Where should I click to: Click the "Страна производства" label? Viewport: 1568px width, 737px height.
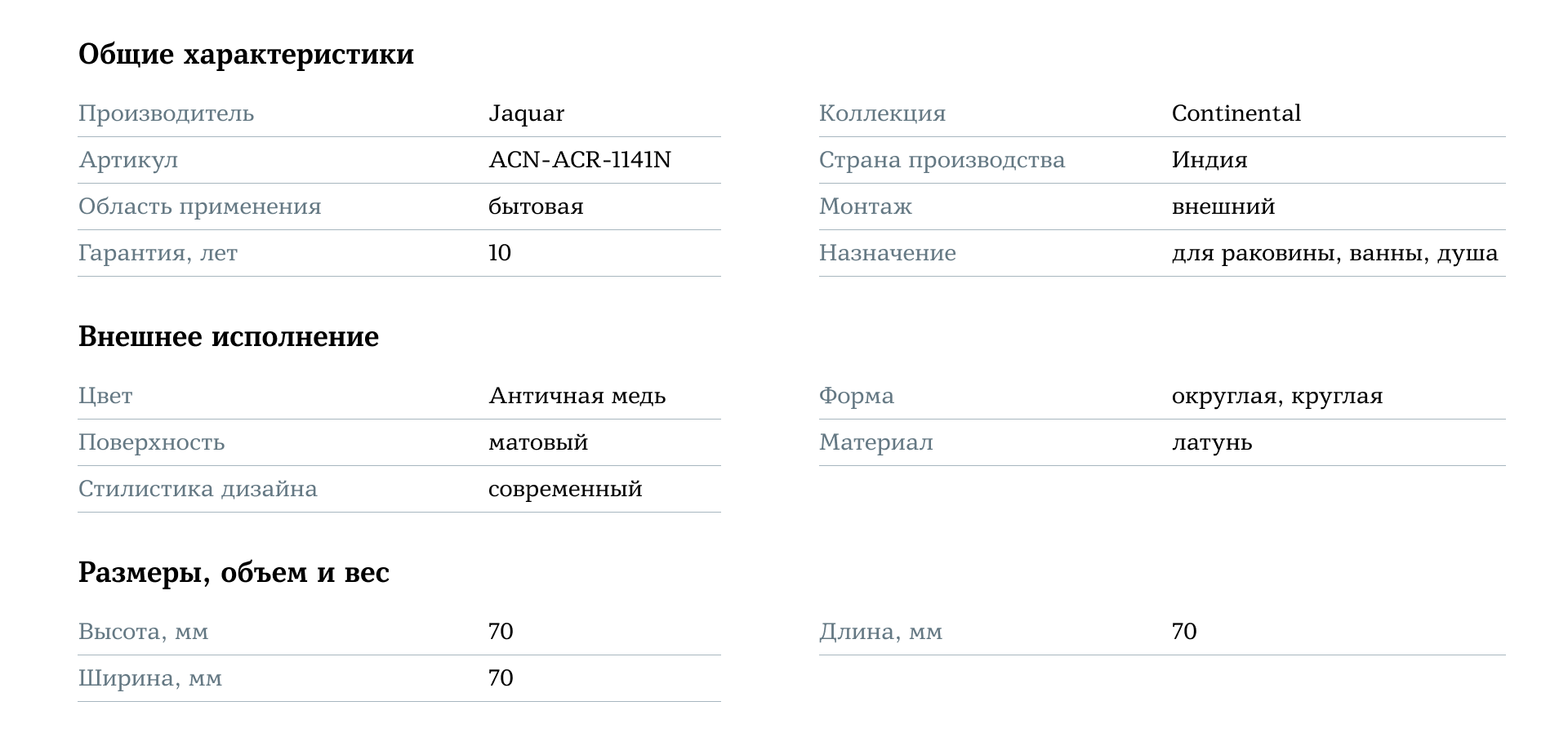[942, 160]
